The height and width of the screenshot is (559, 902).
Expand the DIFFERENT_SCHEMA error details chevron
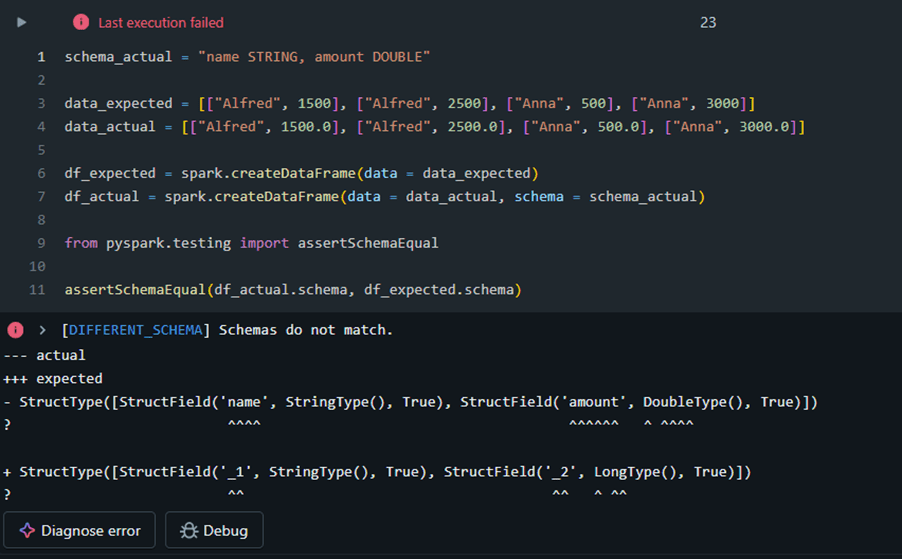(42, 330)
